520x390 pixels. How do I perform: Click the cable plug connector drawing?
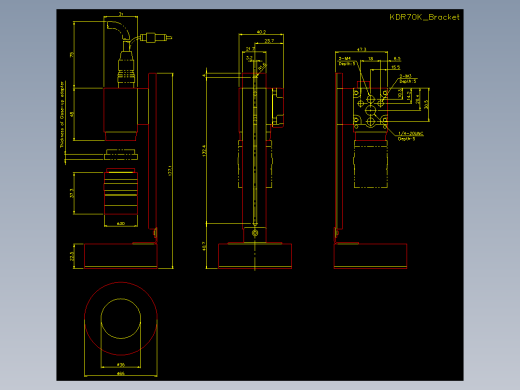point(156,37)
